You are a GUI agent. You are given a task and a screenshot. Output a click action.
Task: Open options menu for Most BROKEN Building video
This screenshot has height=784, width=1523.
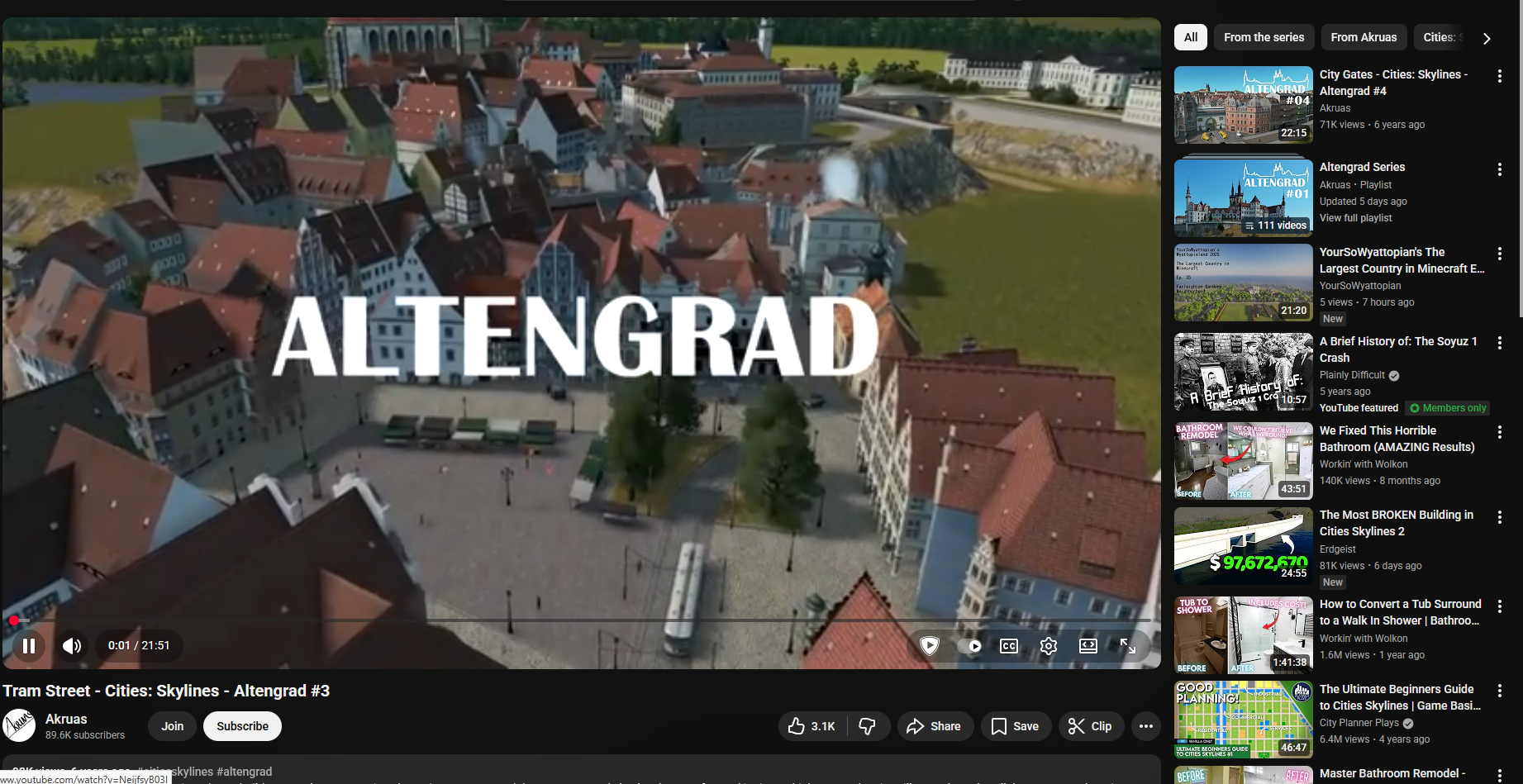coord(1500,516)
